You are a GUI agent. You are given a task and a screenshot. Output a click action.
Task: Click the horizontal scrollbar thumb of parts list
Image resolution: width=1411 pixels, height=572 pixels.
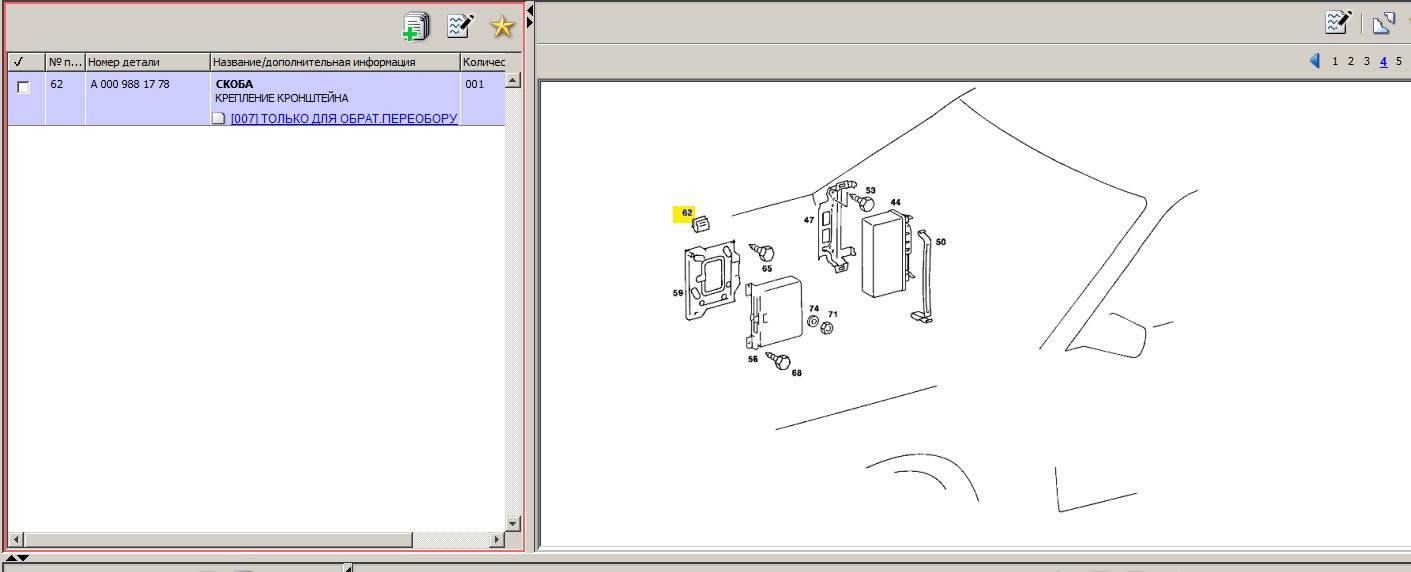tap(217, 540)
